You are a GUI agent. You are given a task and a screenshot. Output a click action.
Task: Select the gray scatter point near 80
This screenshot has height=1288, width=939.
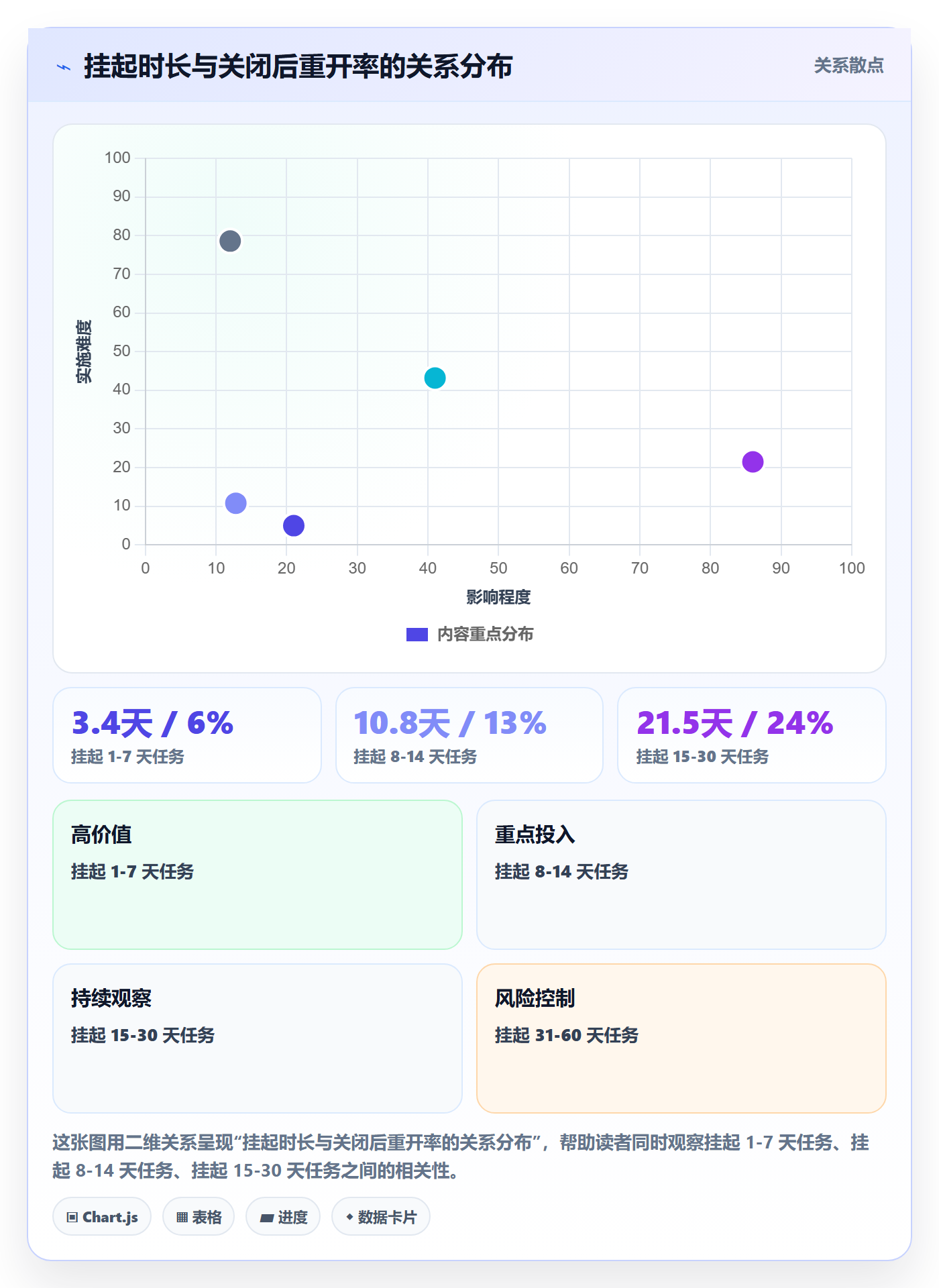pyautogui.click(x=230, y=241)
